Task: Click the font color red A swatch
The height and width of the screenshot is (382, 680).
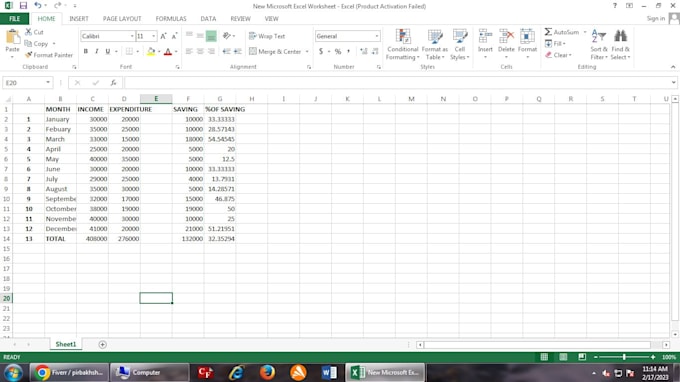Action: 168,52
